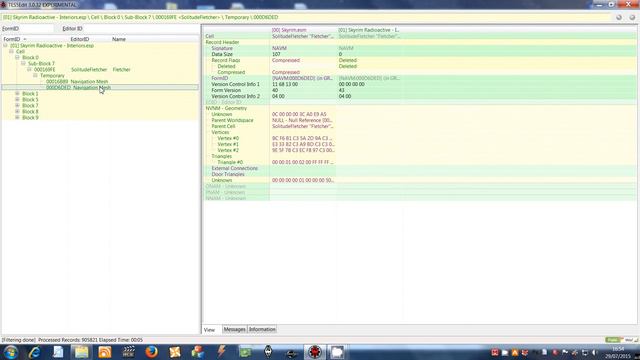Switch to the Messages tab
640x360 pixels.
234,329
